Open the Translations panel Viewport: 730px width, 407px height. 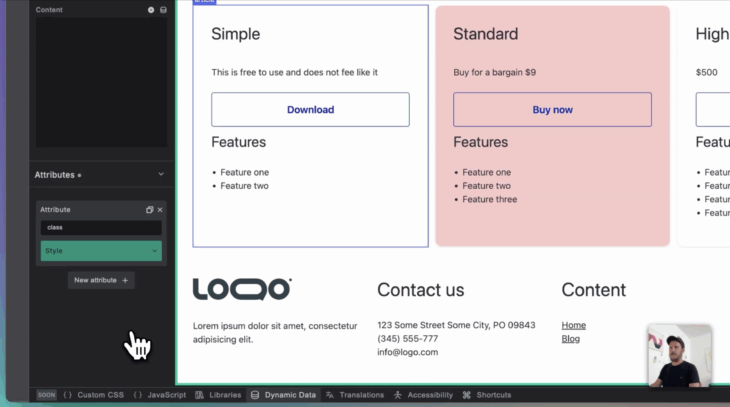[355, 395]
